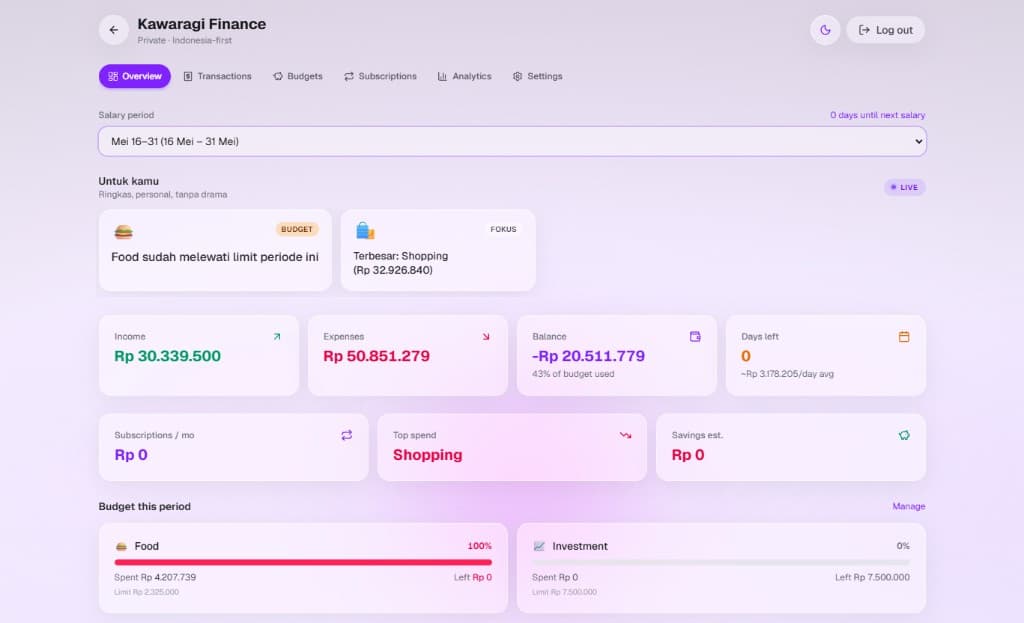Click the repeat icon on Subscriptions card
1024x623 pixels.
pyautogui.click(x=347, y=435)
